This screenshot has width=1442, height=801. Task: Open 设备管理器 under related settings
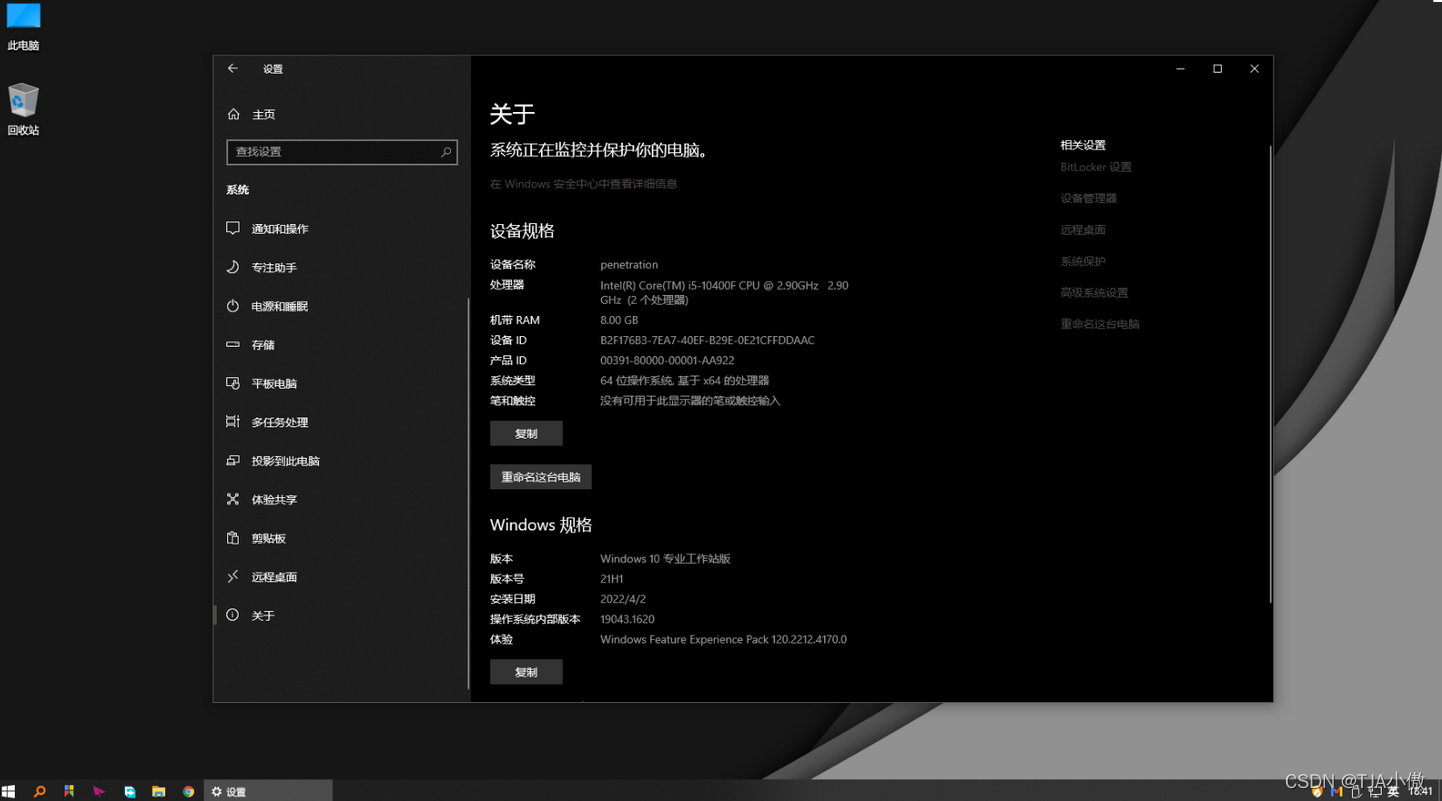coord(1088,198)
